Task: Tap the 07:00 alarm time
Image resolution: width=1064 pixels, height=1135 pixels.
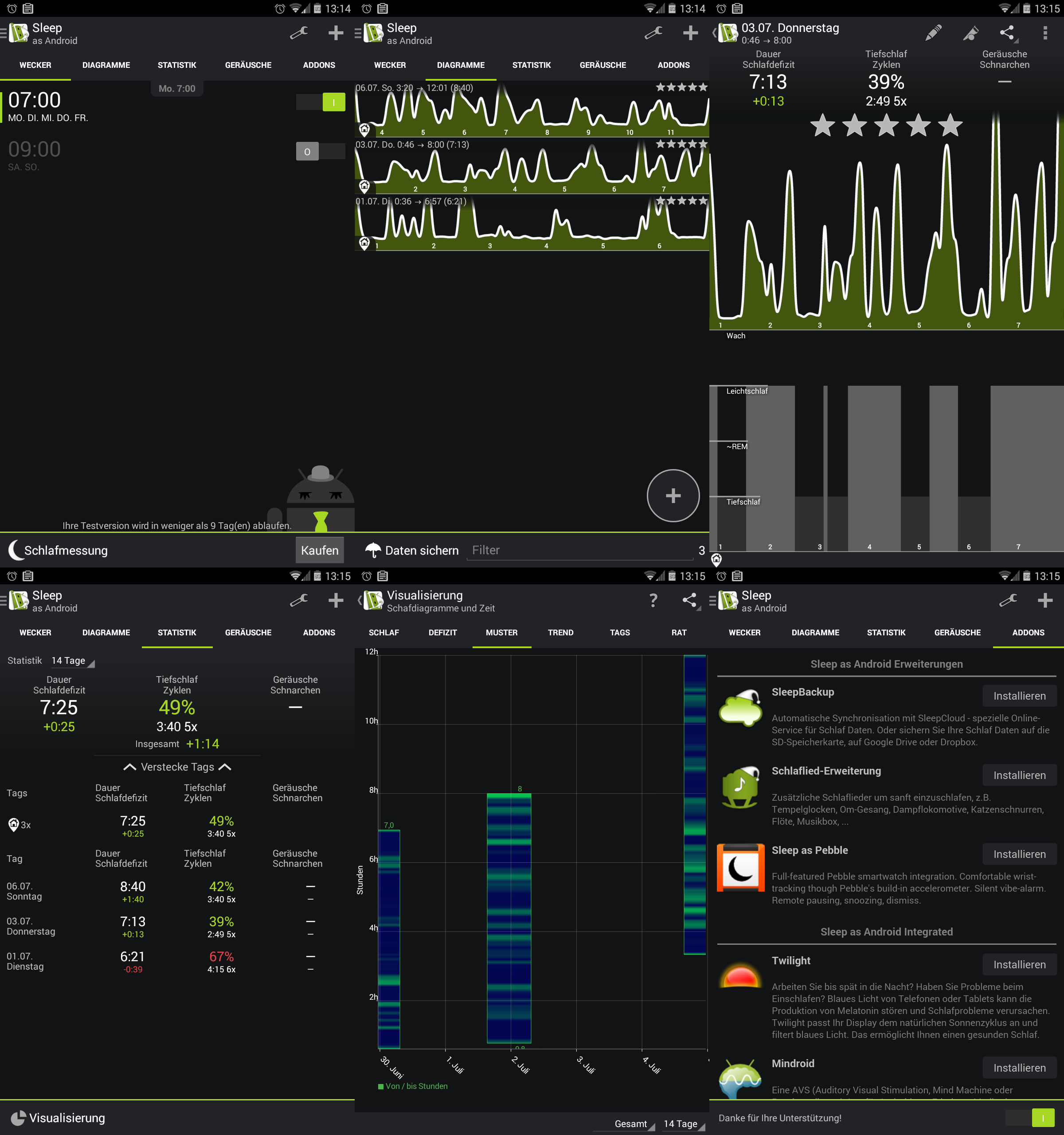Action: pos(34,100)
